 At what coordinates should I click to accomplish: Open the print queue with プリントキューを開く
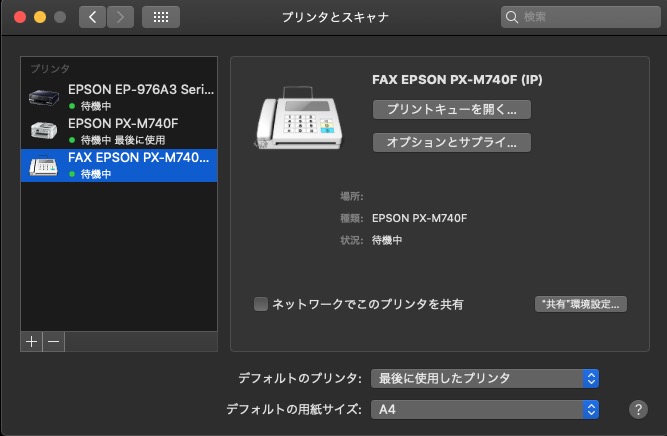click(452, 109)
